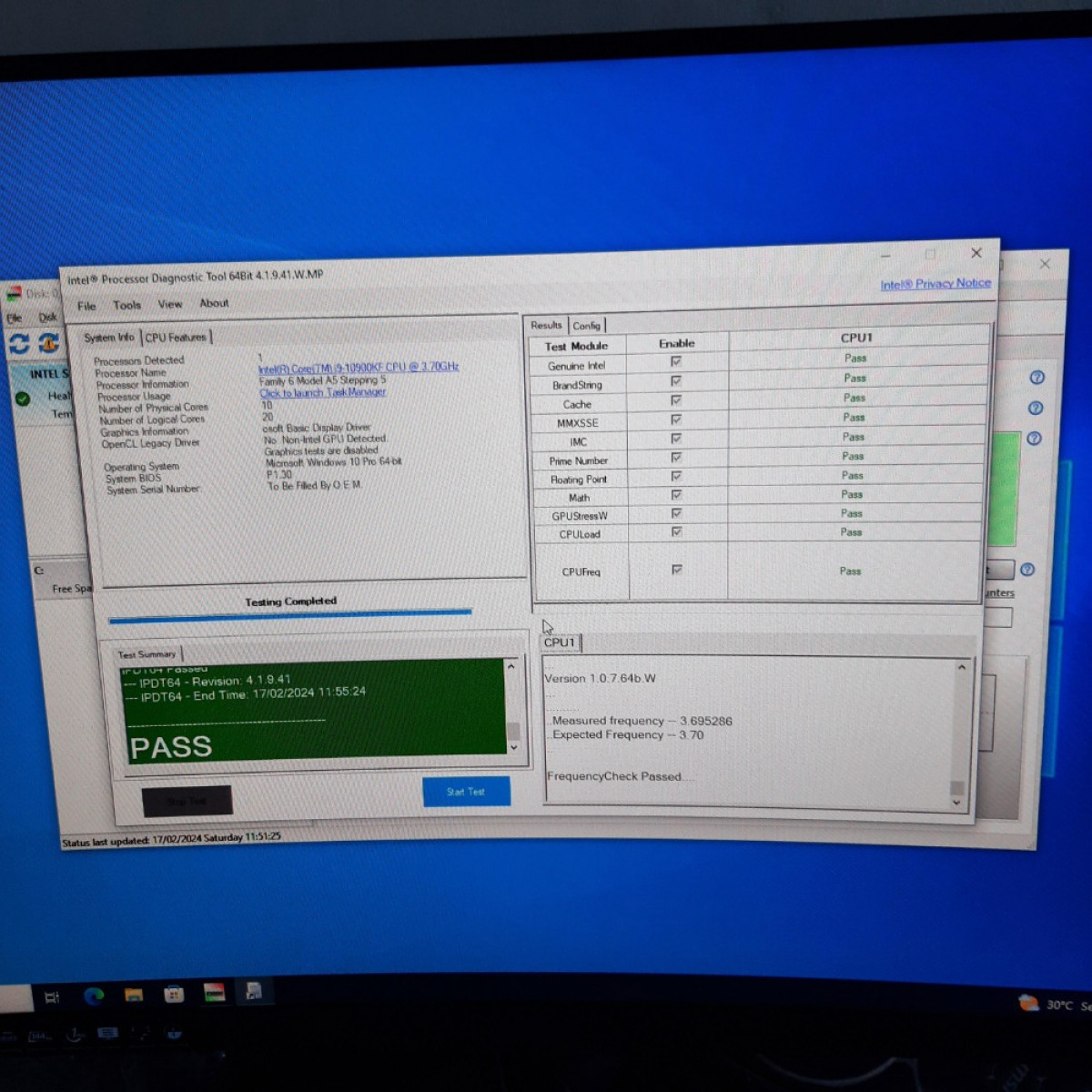This screenshot has height=1092, width=1092.
Task: Open the Tools menu
Action: [x=126, y=305]
